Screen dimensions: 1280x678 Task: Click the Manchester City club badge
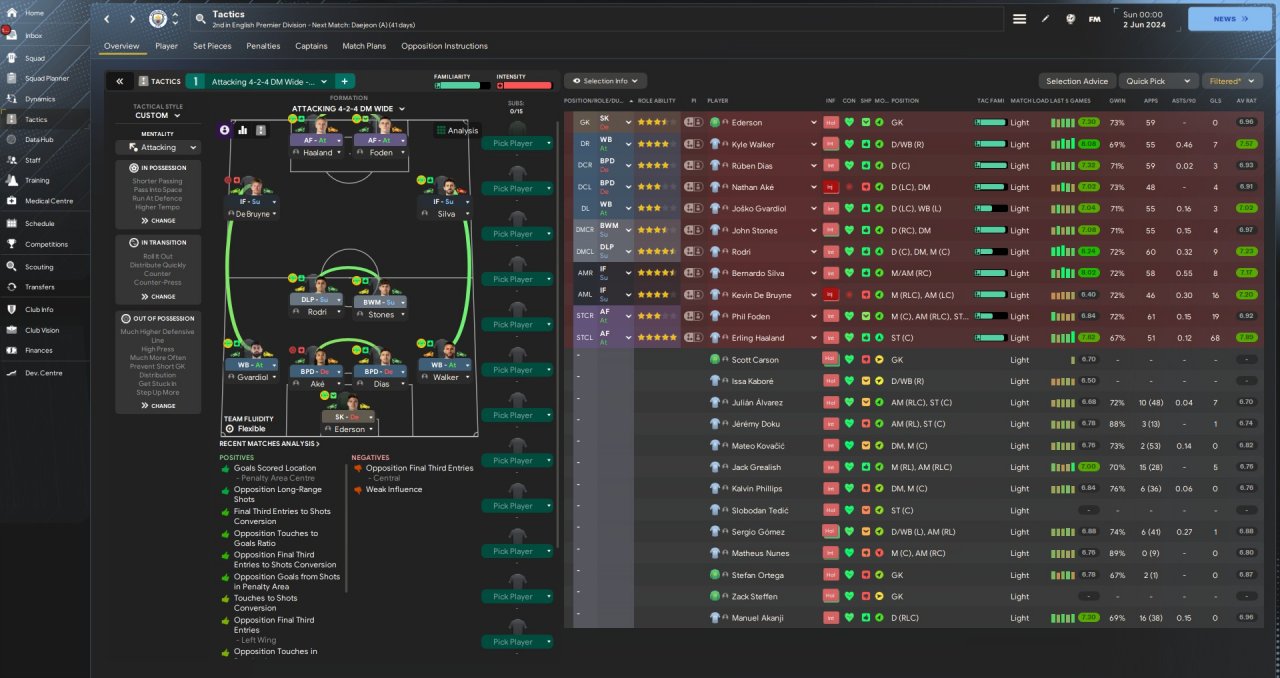159,19
